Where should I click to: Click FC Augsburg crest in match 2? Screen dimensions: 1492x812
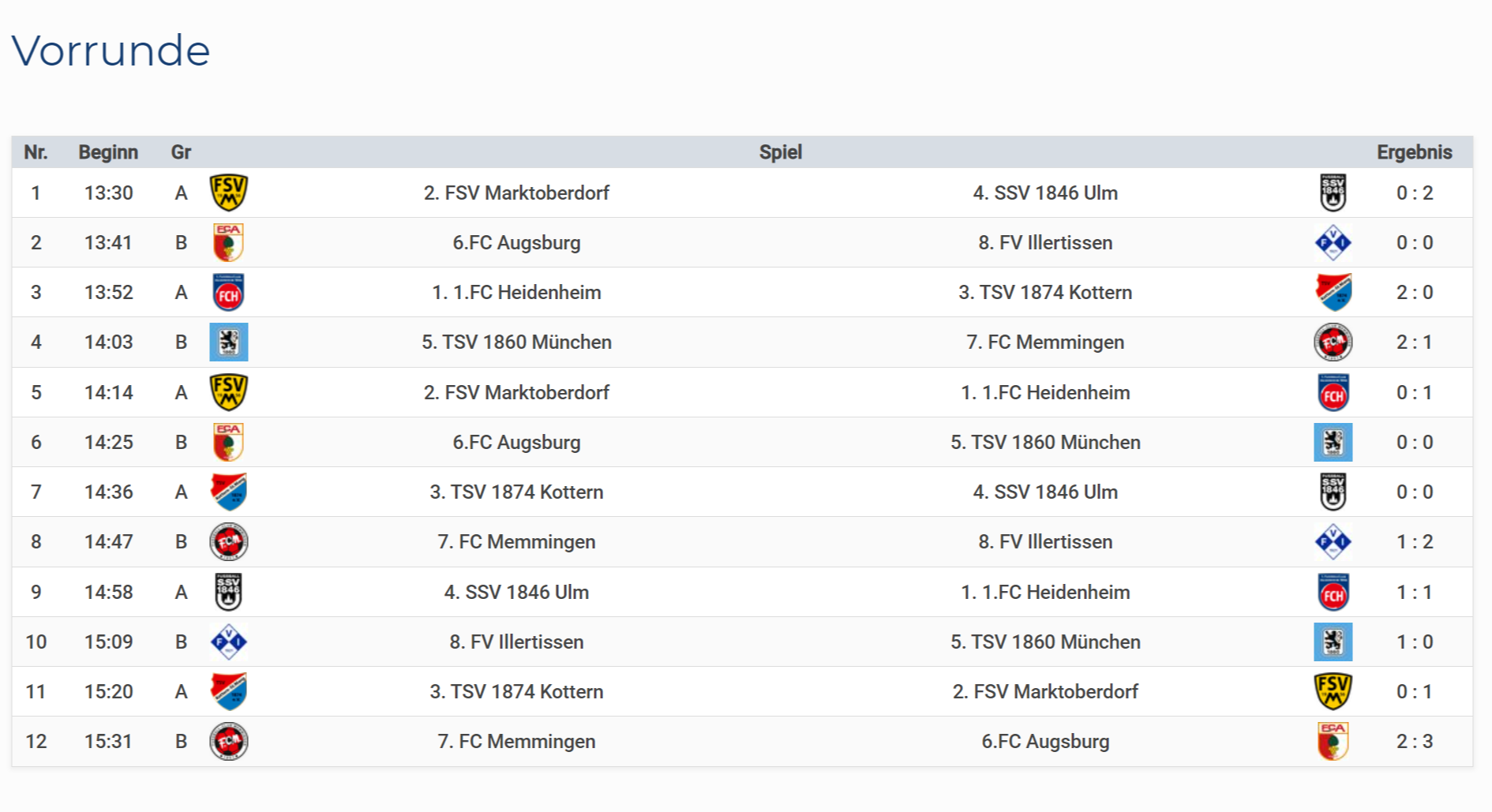pos(228,242)
